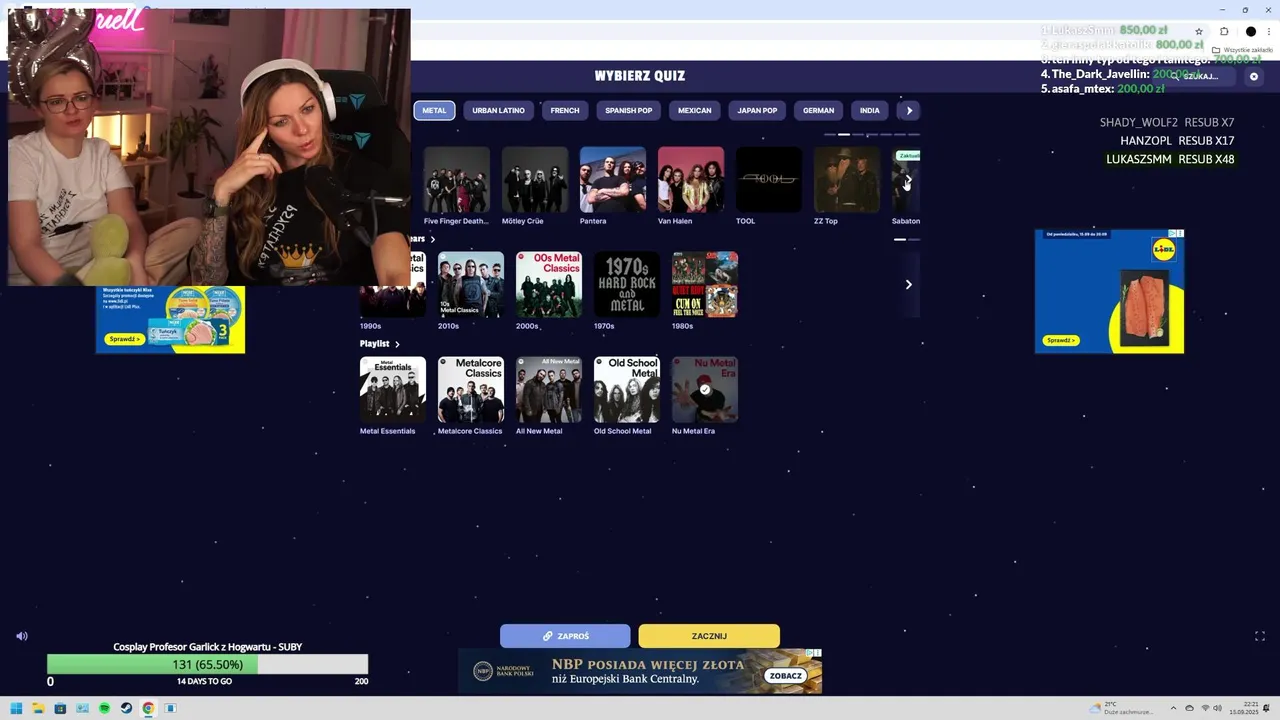
Task: Next artists arrow over Sabaton card
Action: (x=907, y=180)
